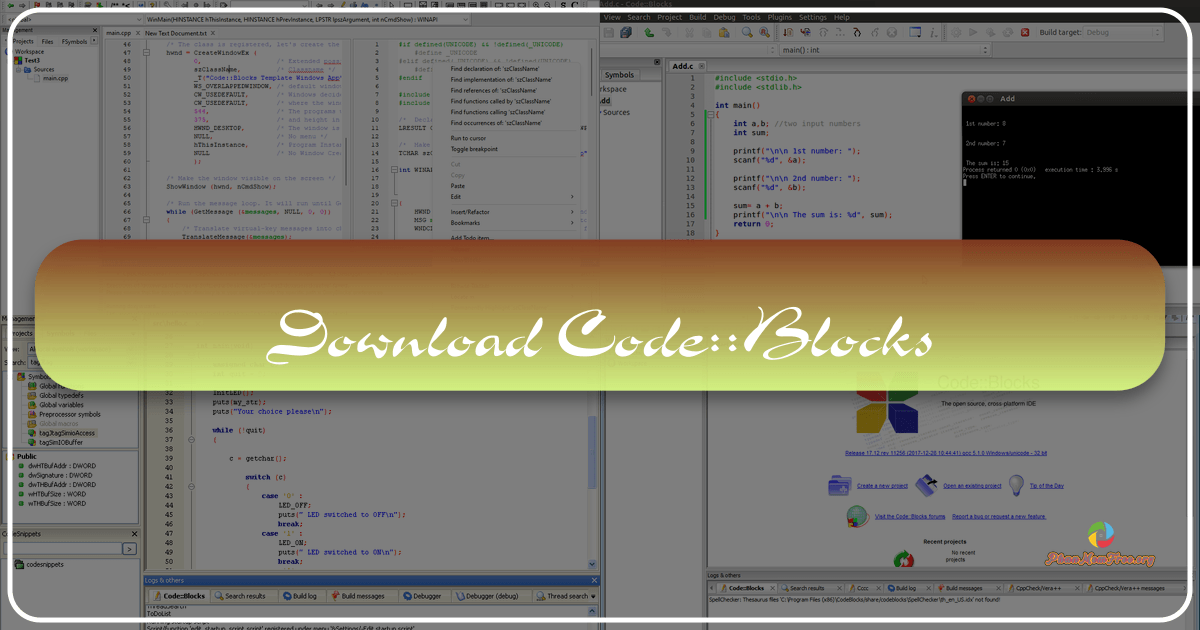
Task: Select Run to cursor in the context menu
Action: [468, 138]
